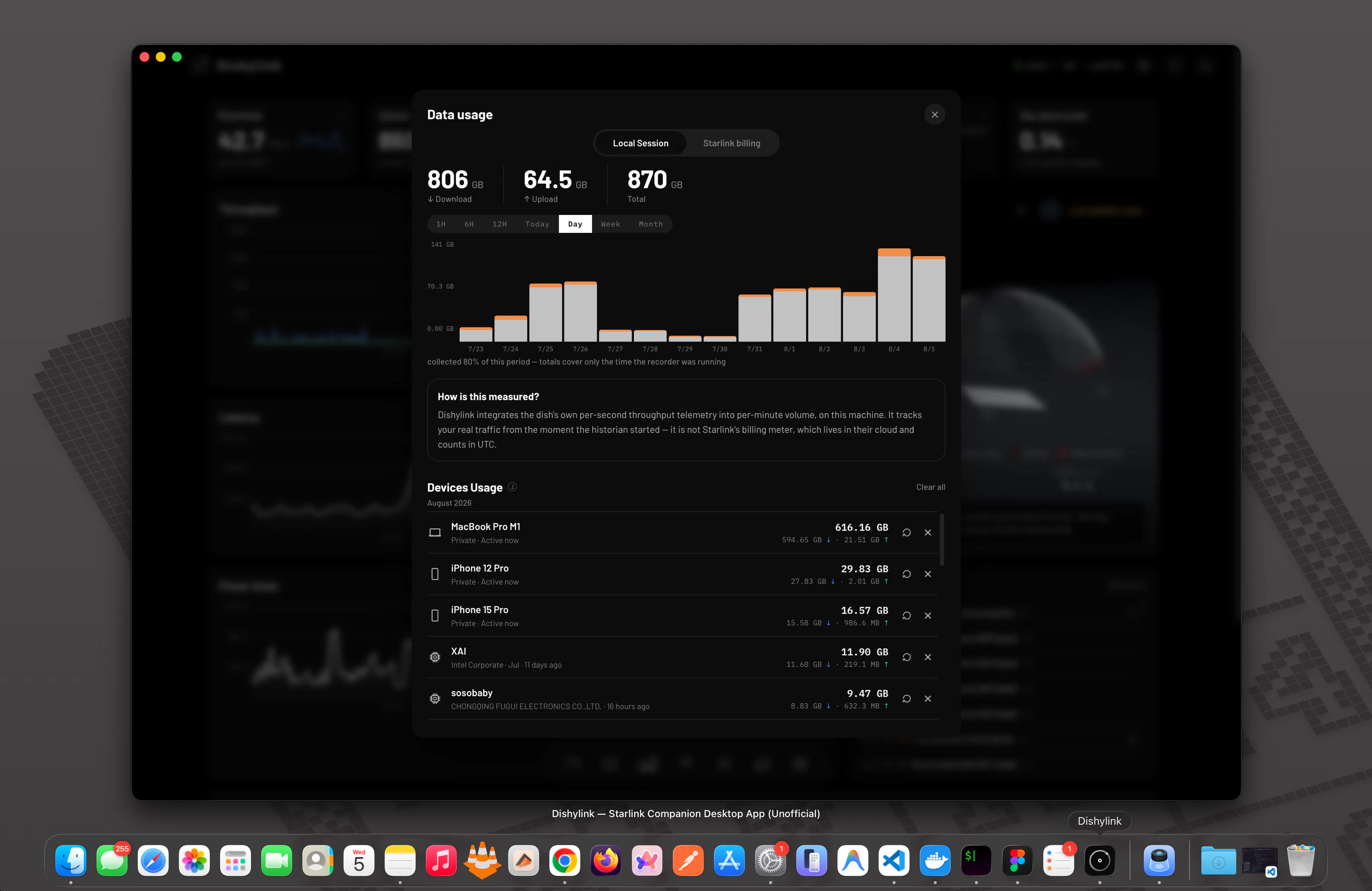Click the chip icon beside XAI
This screenshot has height=891, width=1372.
435,657
